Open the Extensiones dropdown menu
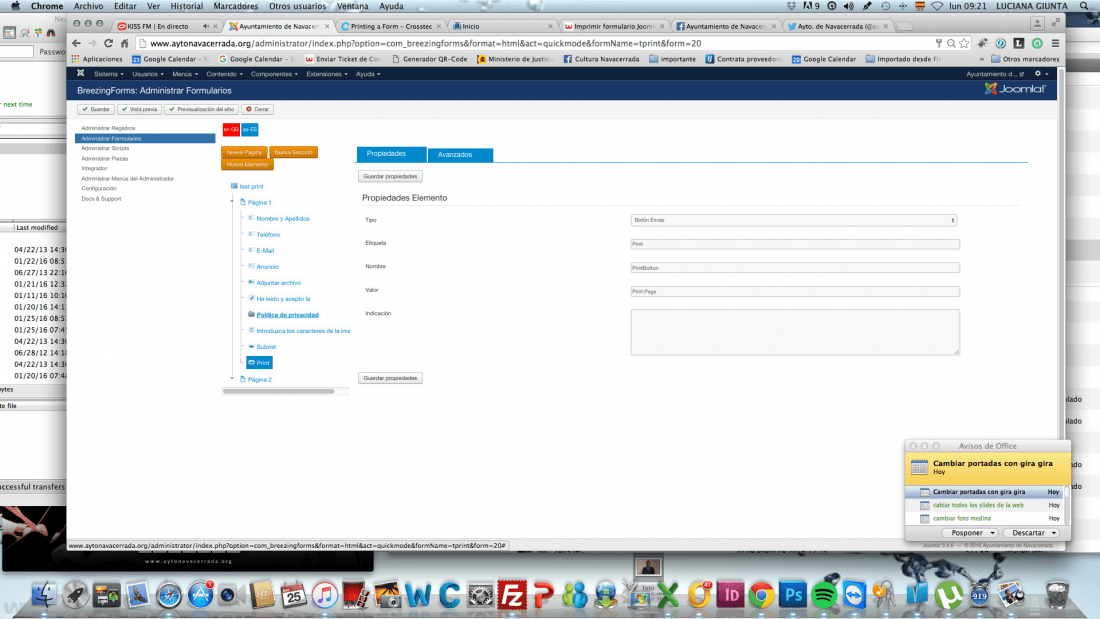1100x619 pixels. click(x=326, y=74)
